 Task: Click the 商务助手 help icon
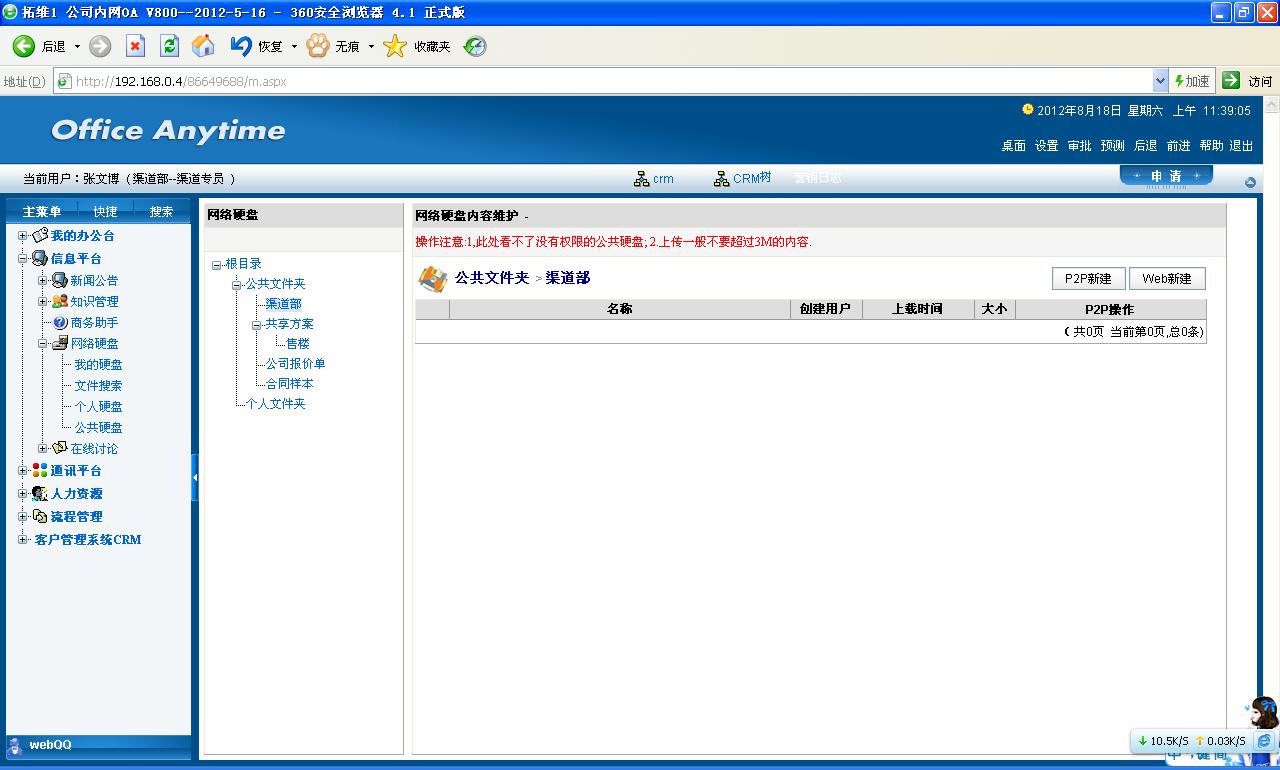60,323
